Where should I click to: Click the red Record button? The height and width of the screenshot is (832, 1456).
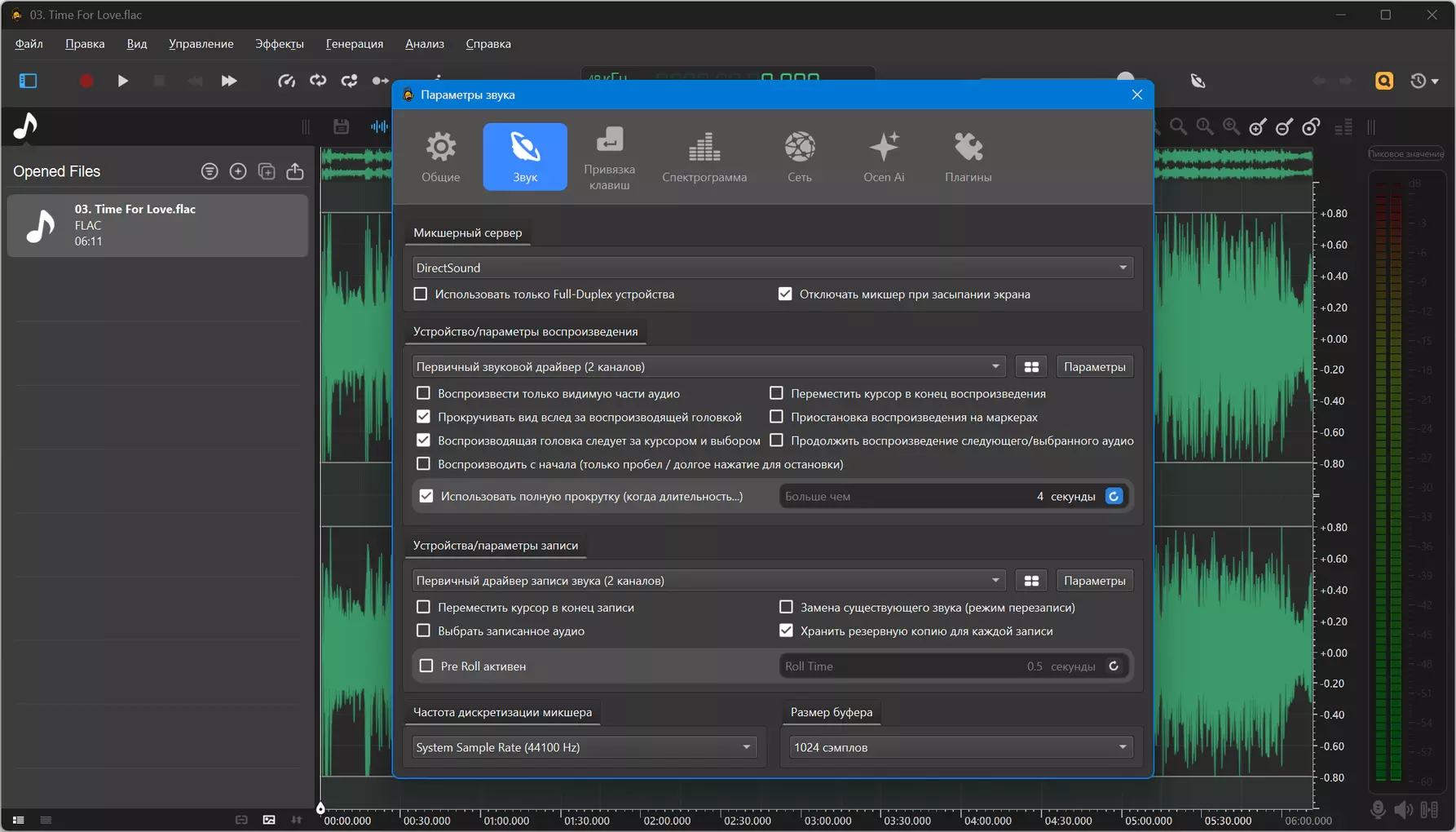tap(86, 81)
